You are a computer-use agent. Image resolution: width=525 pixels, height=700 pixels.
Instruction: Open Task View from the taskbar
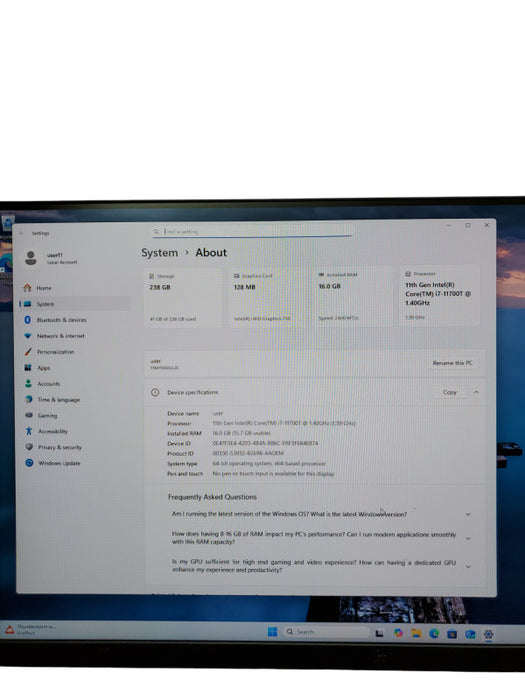coord(379,633)
